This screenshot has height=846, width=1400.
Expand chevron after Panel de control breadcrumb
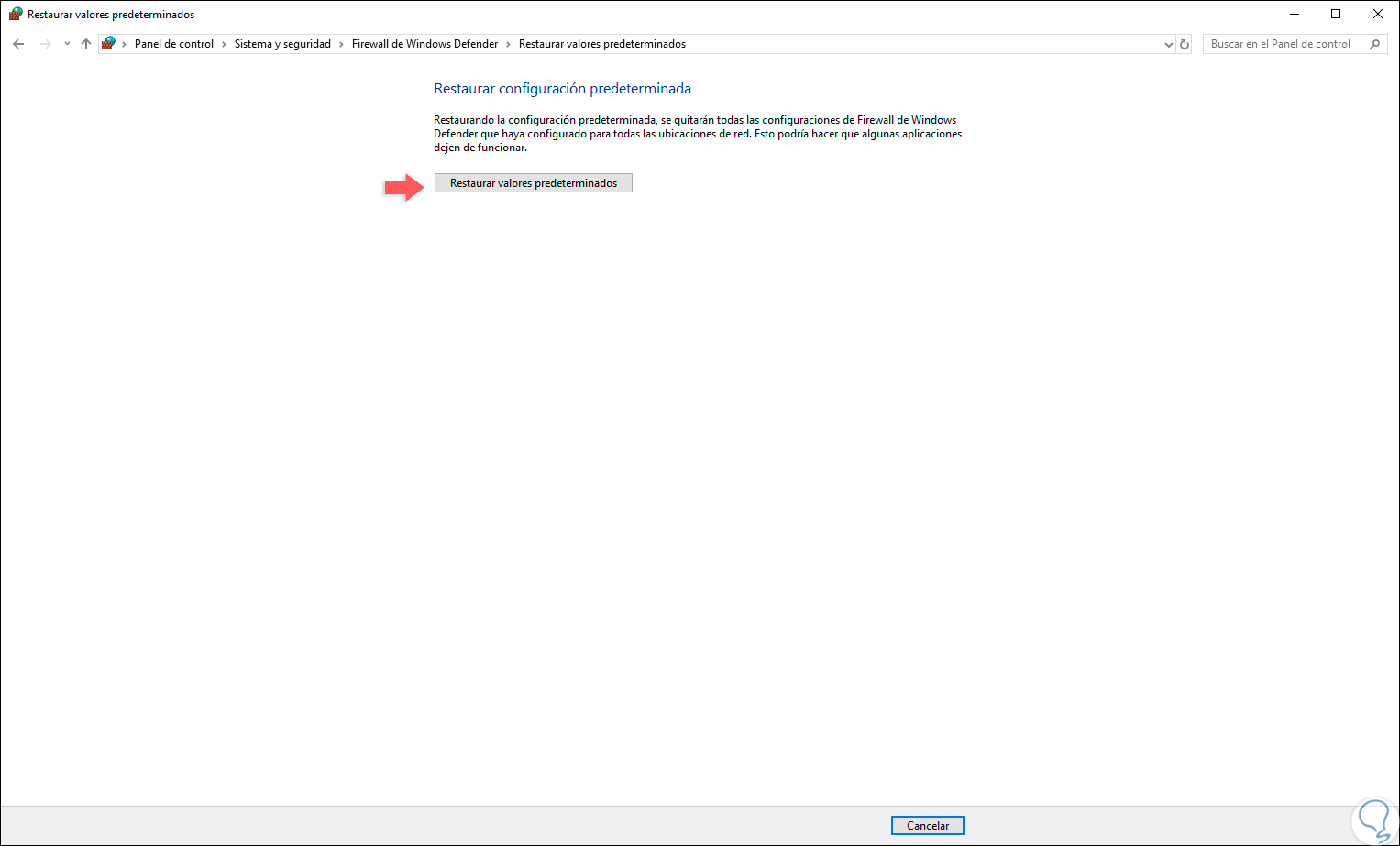coord(224,44)
